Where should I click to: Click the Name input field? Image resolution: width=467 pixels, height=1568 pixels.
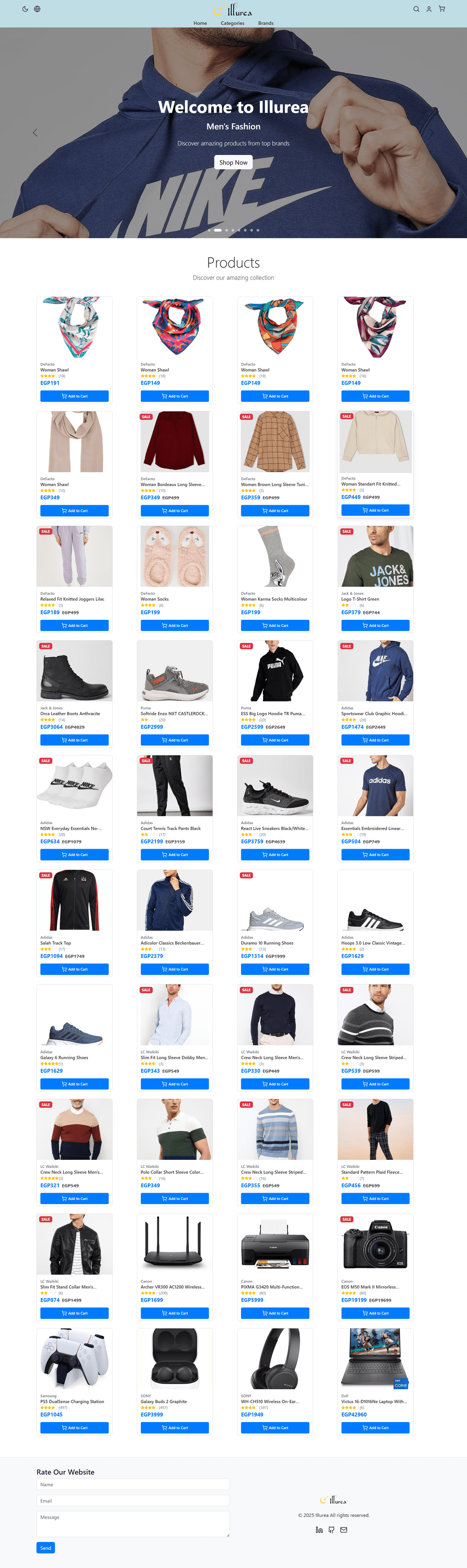pyautogui.click(x=133, y=1484)
